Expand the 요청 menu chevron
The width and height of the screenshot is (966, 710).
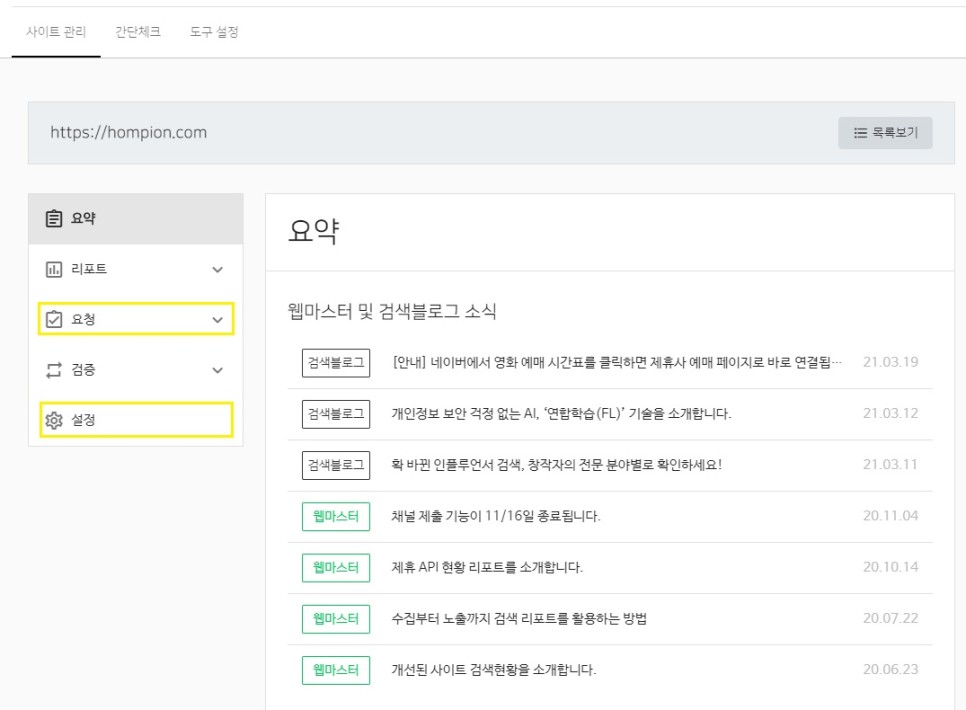(218, 320)
